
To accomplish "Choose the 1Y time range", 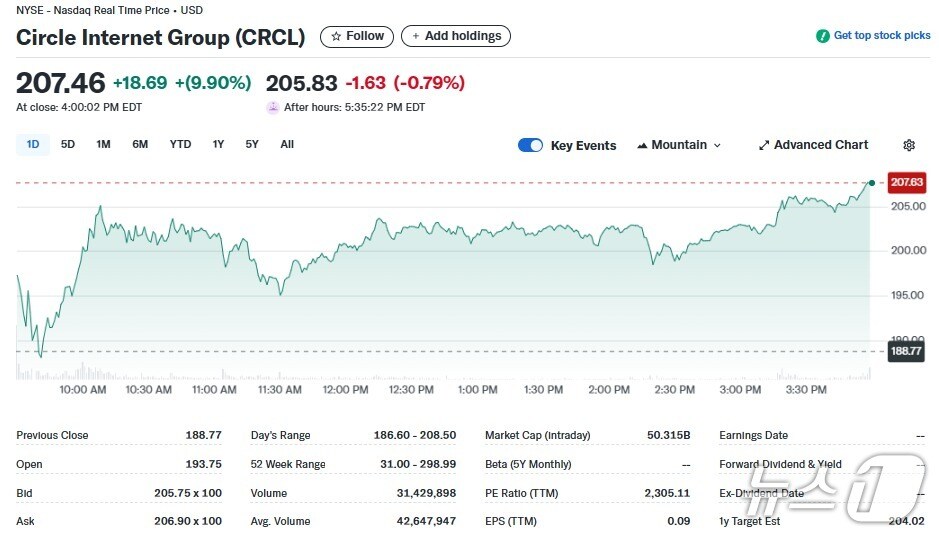I will coord(218,144).
